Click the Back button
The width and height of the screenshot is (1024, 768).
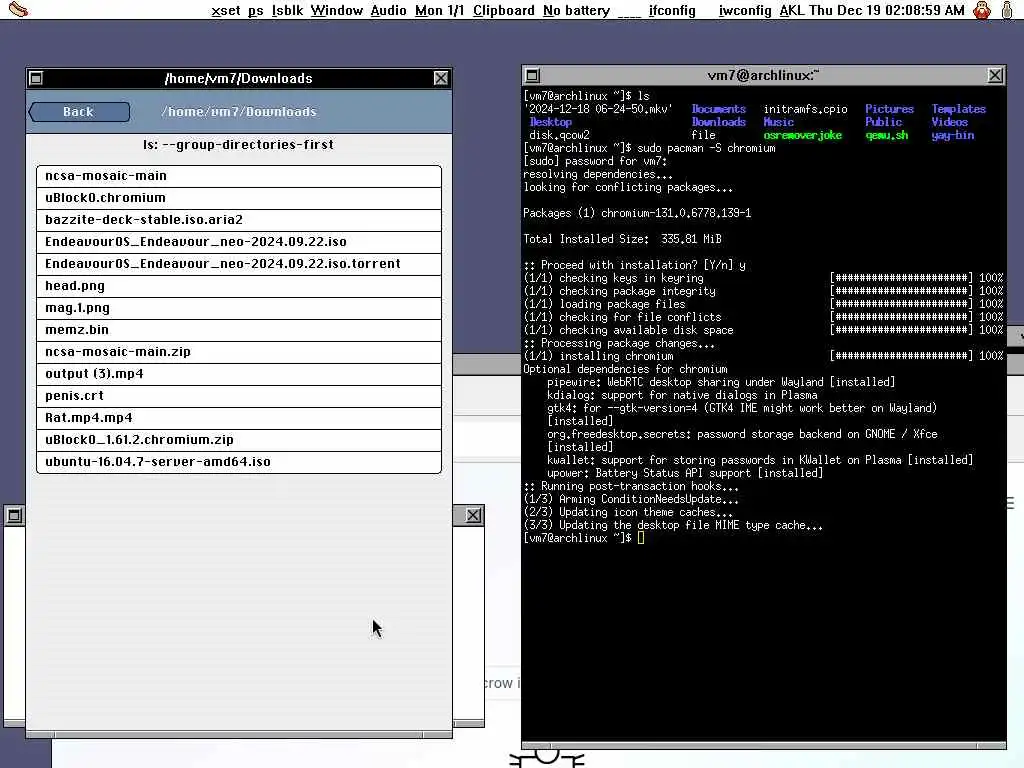pyautogui.click(x=79, y=112)
